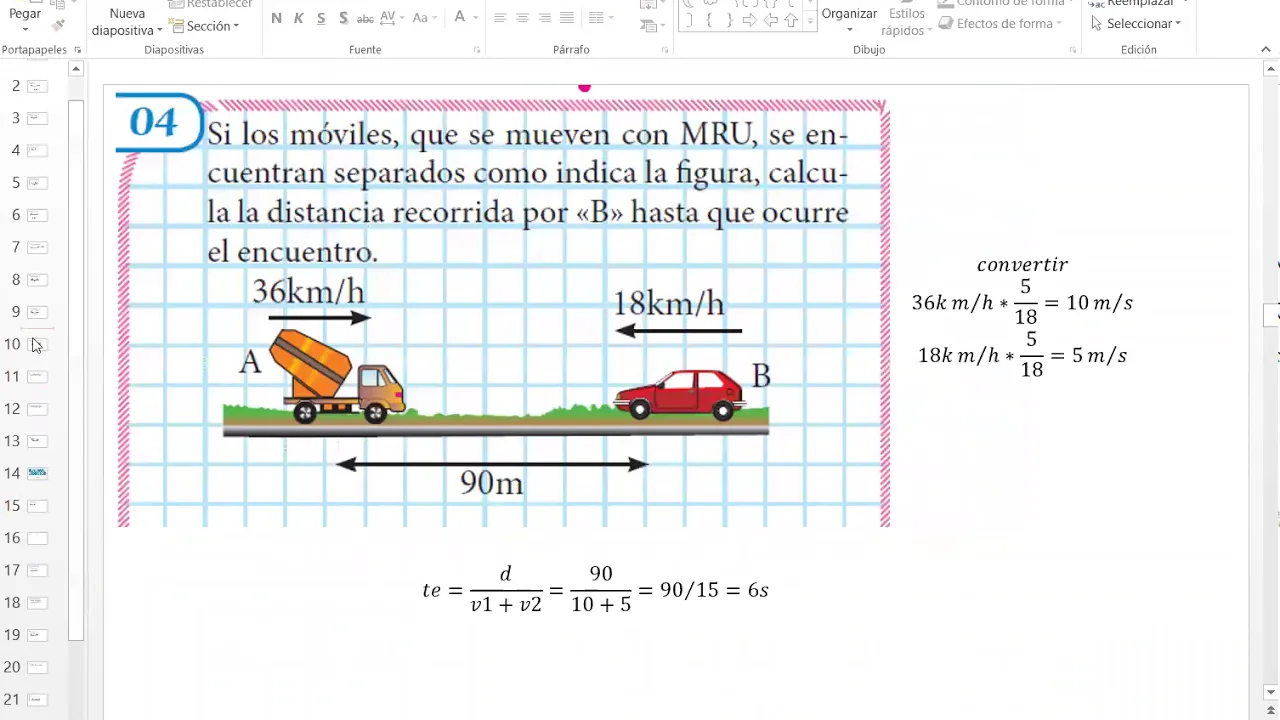The image size is (1280, 720).
Task: Align text to the left
Action: pyautogui.click(x=500, y=18)
